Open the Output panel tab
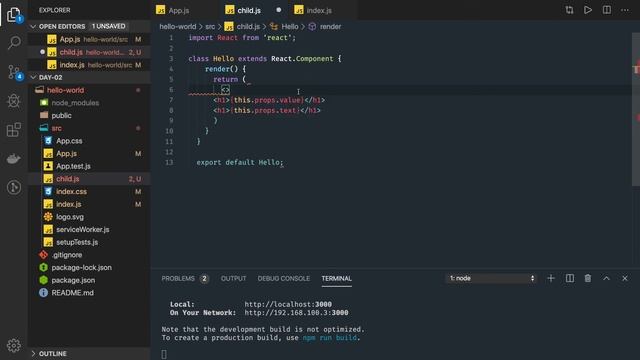This screenshot has width=640, height=360. [x=233, y=279]
